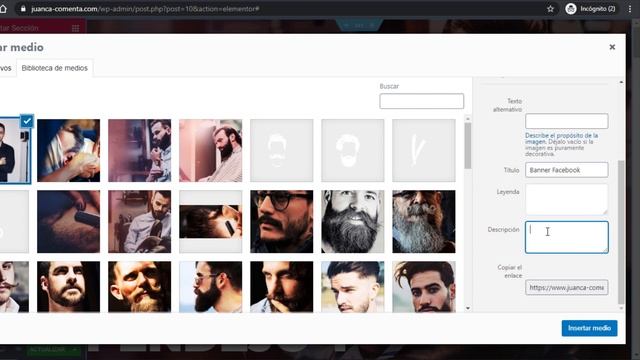Select wide thumbnail of neck being shaved
This screenshot has width=640, height=360.
pyautogui.click(x=211, y=222)
